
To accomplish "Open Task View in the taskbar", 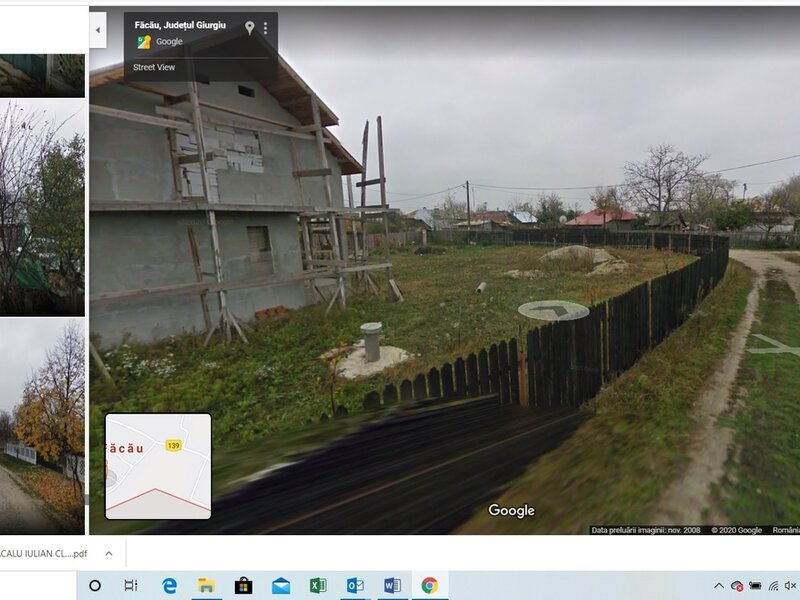I will 131,585.
